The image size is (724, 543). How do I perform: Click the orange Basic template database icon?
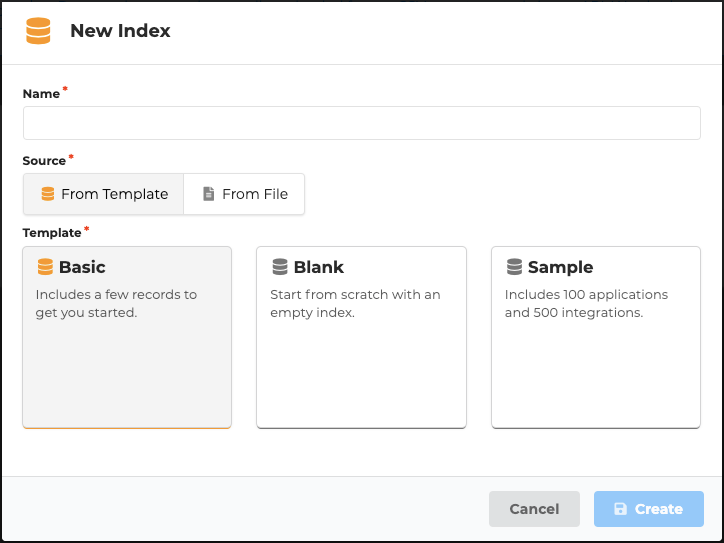(45, 267)
